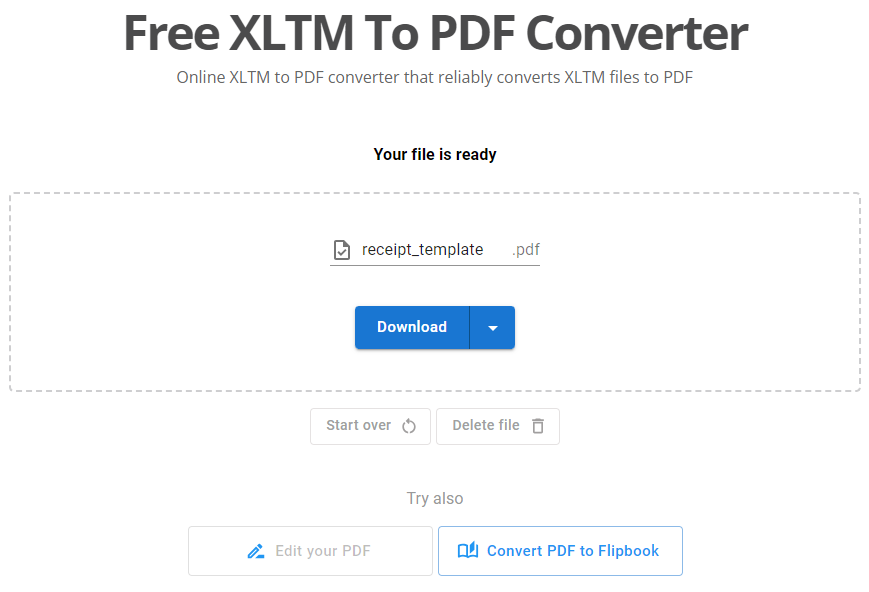Click the 'Online XLTM to PDF converter' subtitle
Image resolution: width=869 pixels, height=592 pixels.
click(x=288, y=77)
